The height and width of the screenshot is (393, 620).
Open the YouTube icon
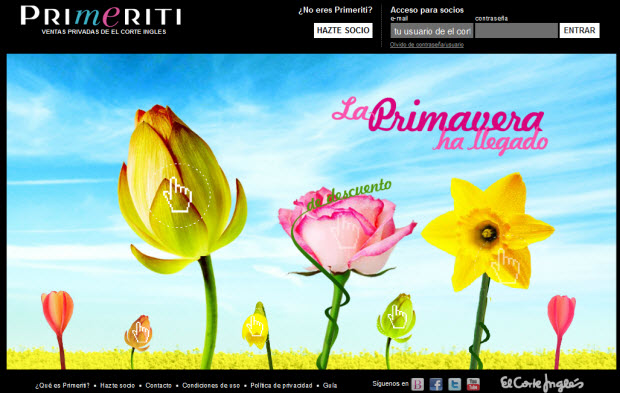[473, 384]
